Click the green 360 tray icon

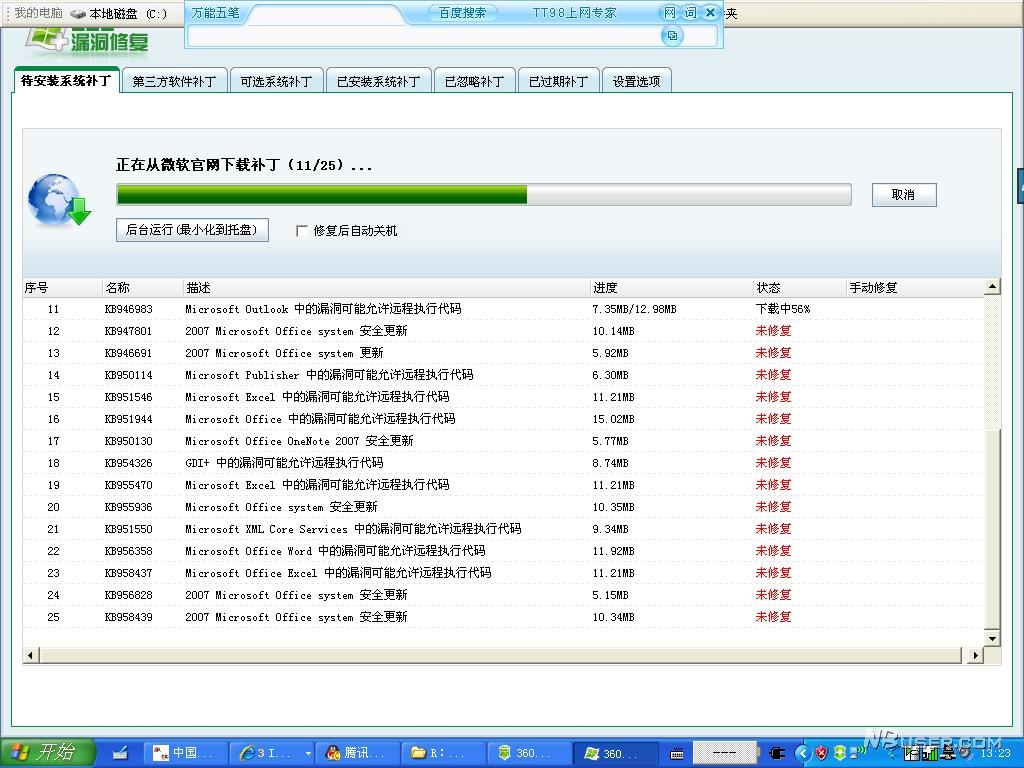pos(840,753)
